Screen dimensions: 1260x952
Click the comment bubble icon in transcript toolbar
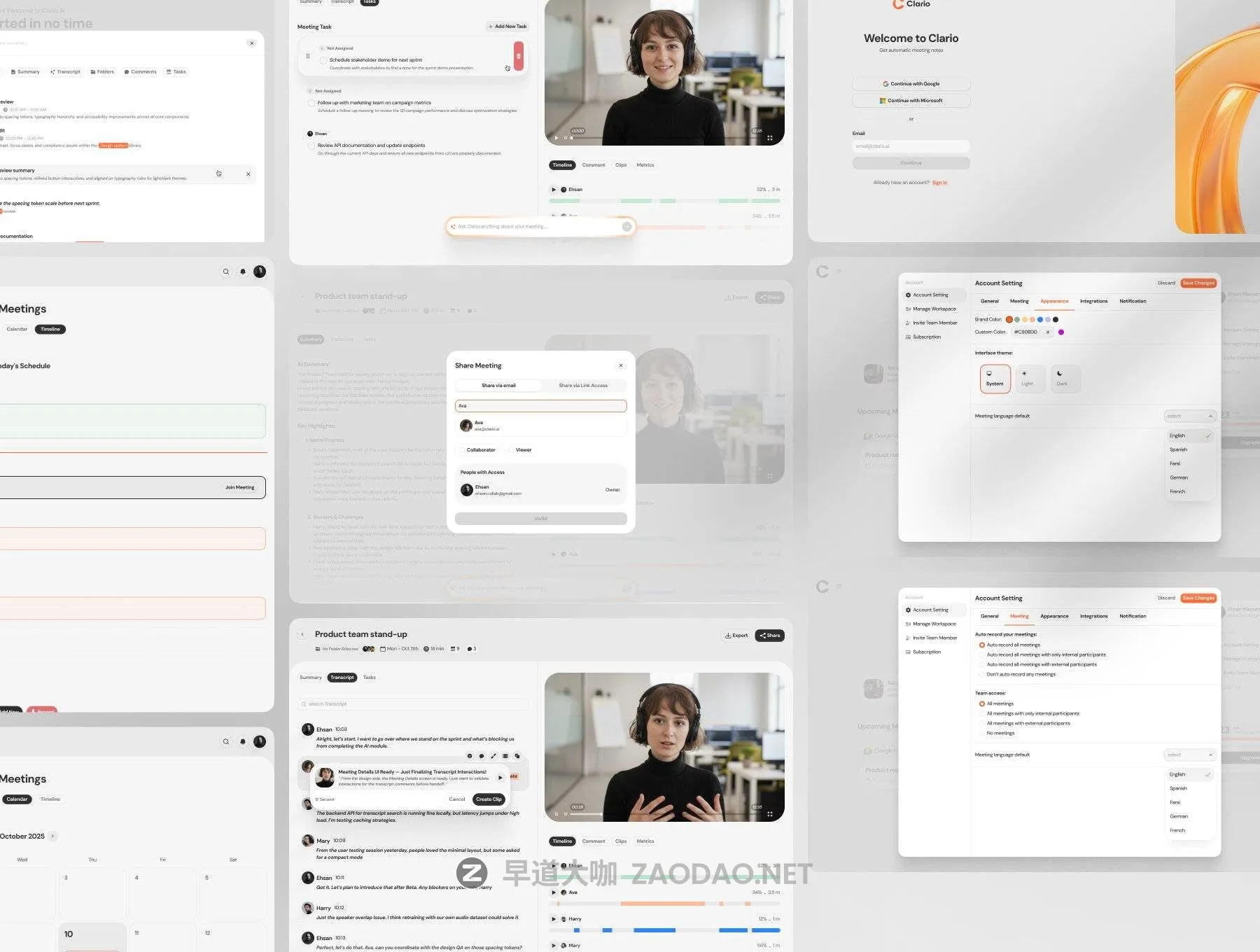[482, 756]
